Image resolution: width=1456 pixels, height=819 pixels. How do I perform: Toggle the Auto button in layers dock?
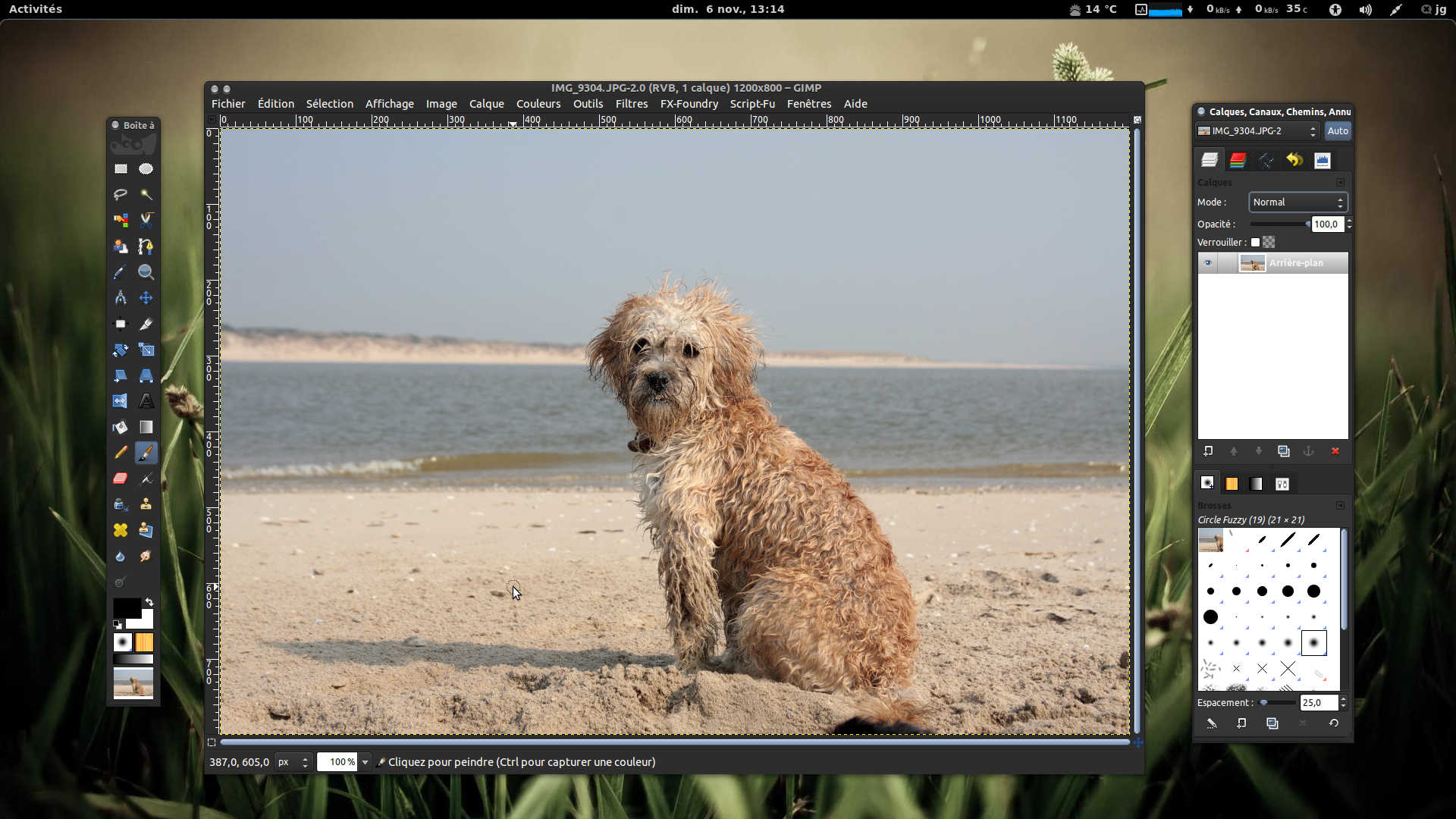coord(1338,131)
